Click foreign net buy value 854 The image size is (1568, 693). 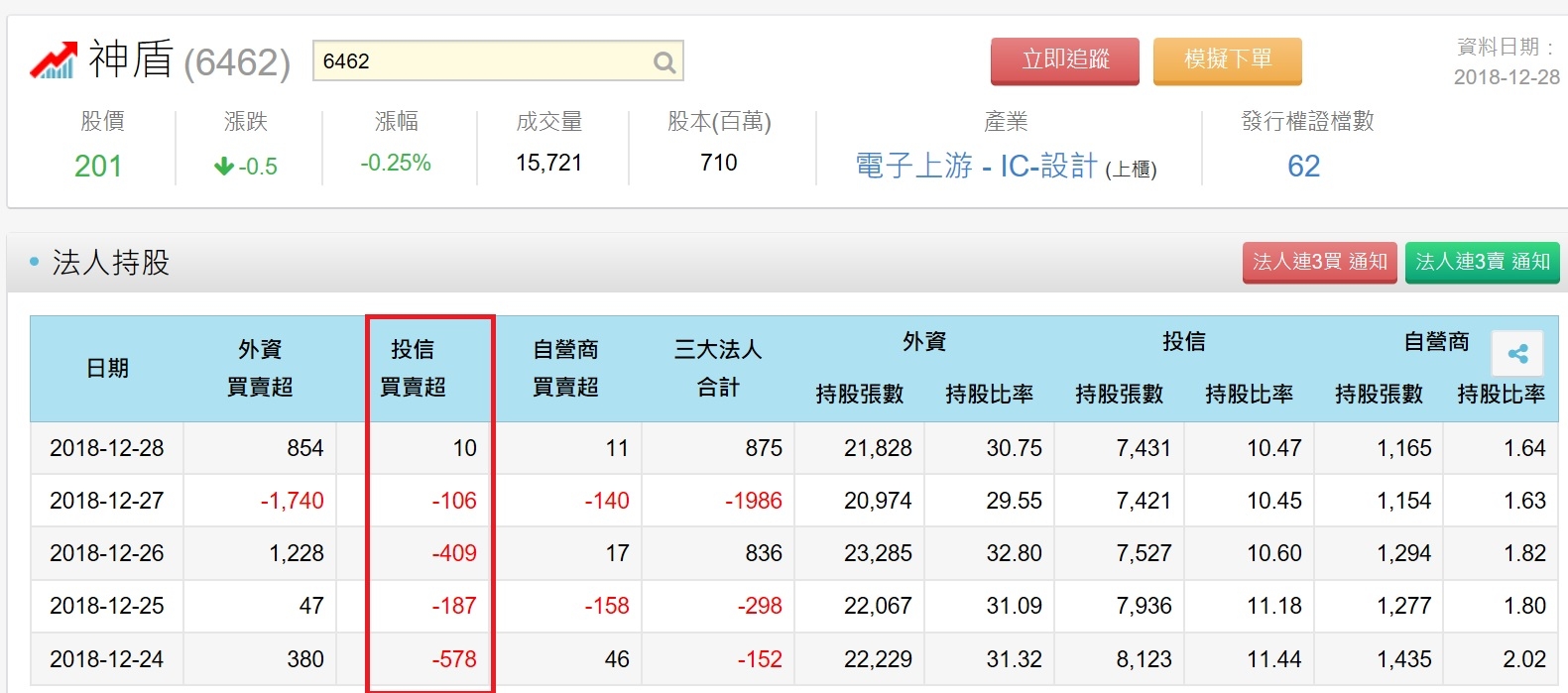coord(305,448)
